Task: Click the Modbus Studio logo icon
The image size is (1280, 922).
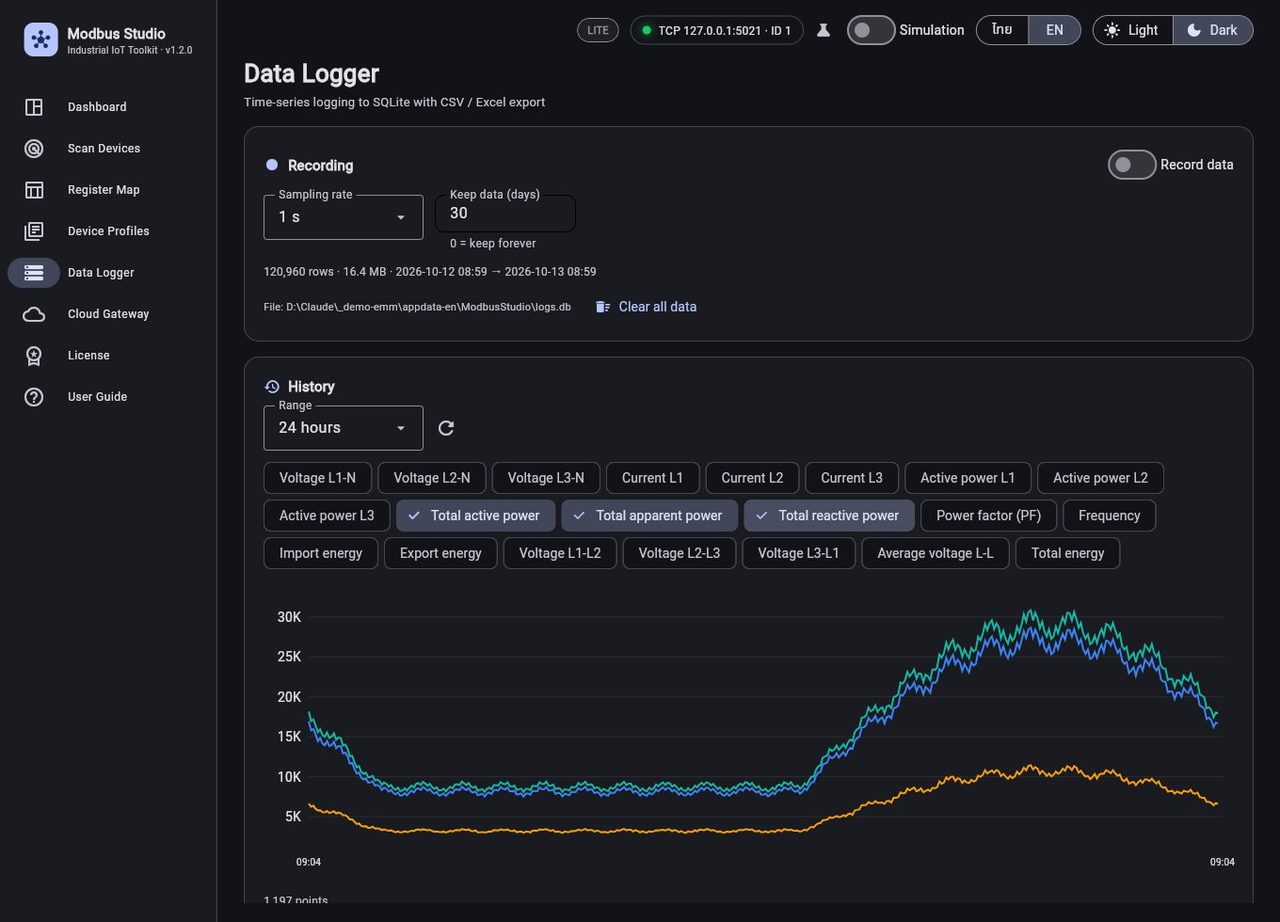Action: coord(41,40)
